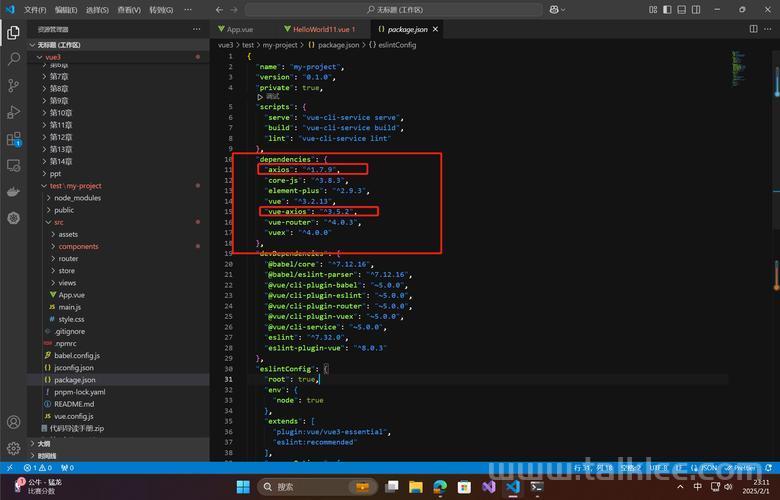Collapse the src folder
Screen dimensions: 780x500
pos(49,222)
